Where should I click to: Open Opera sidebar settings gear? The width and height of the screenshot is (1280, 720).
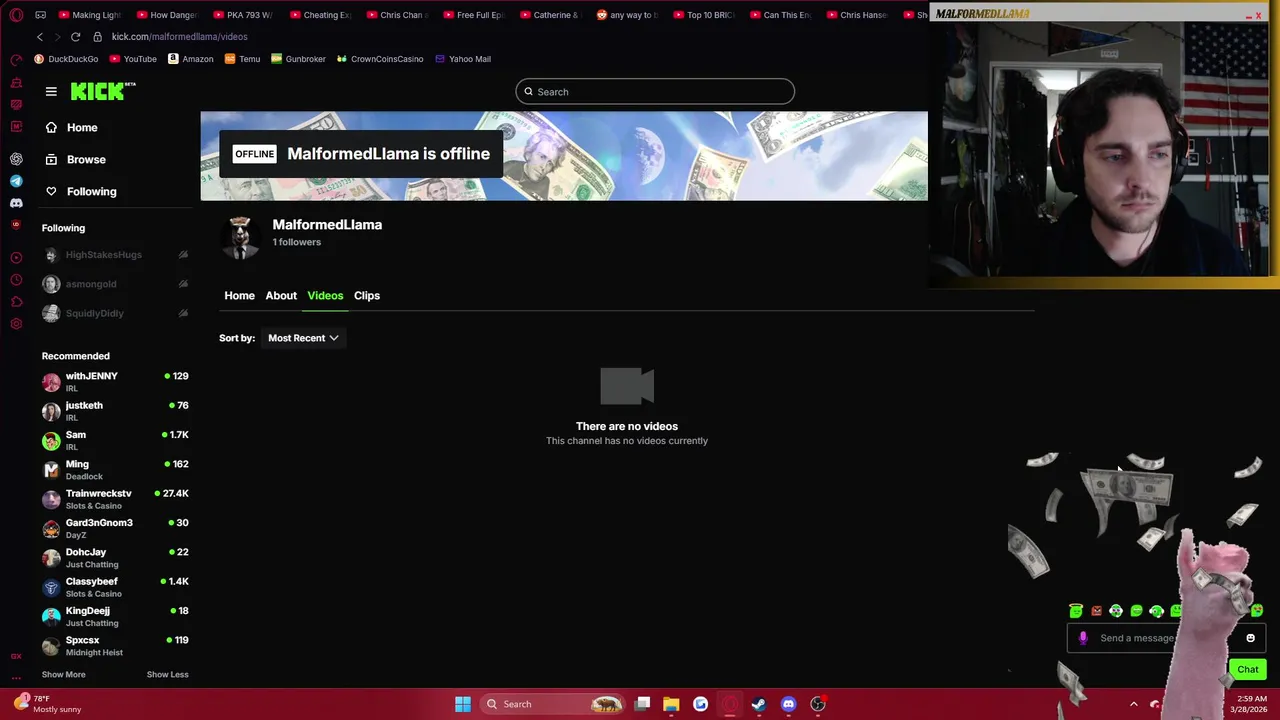(16, 324)
